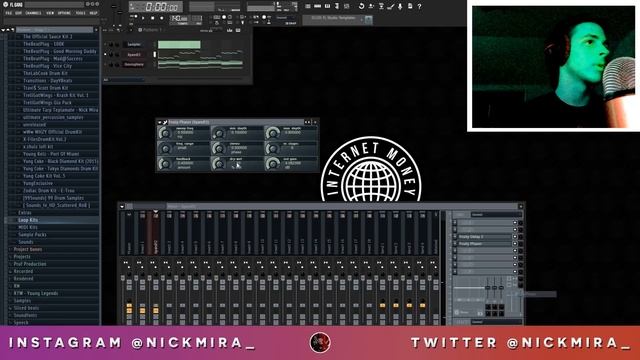This screenshot has height=360, width=640.
Task: Click the question mark help icon
Action: [x=420, y=7]
